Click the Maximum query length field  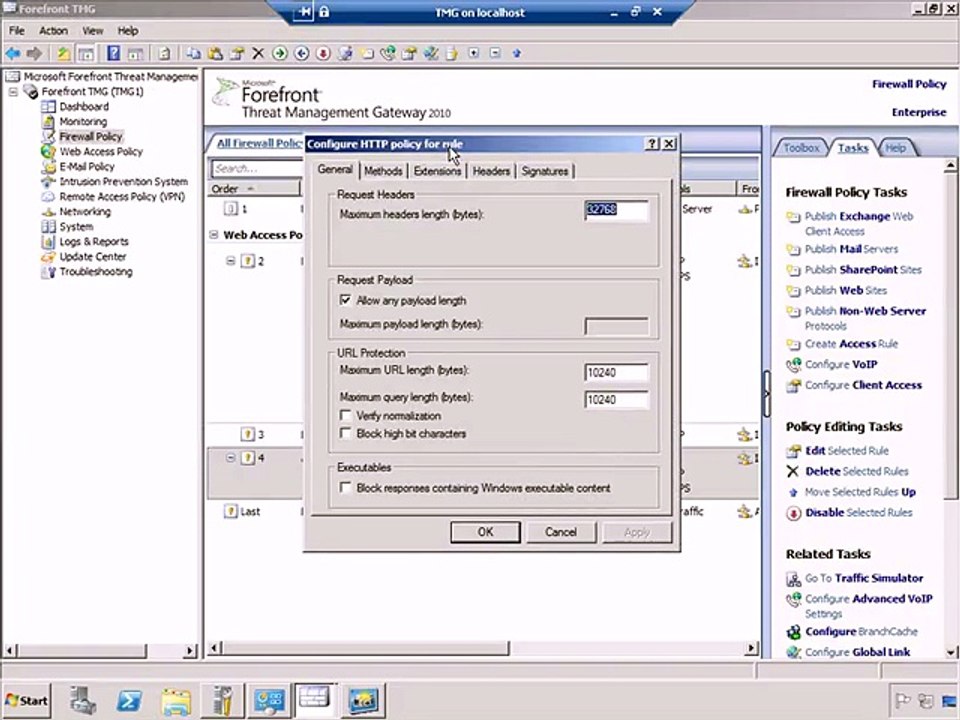(x=616, y=399)
